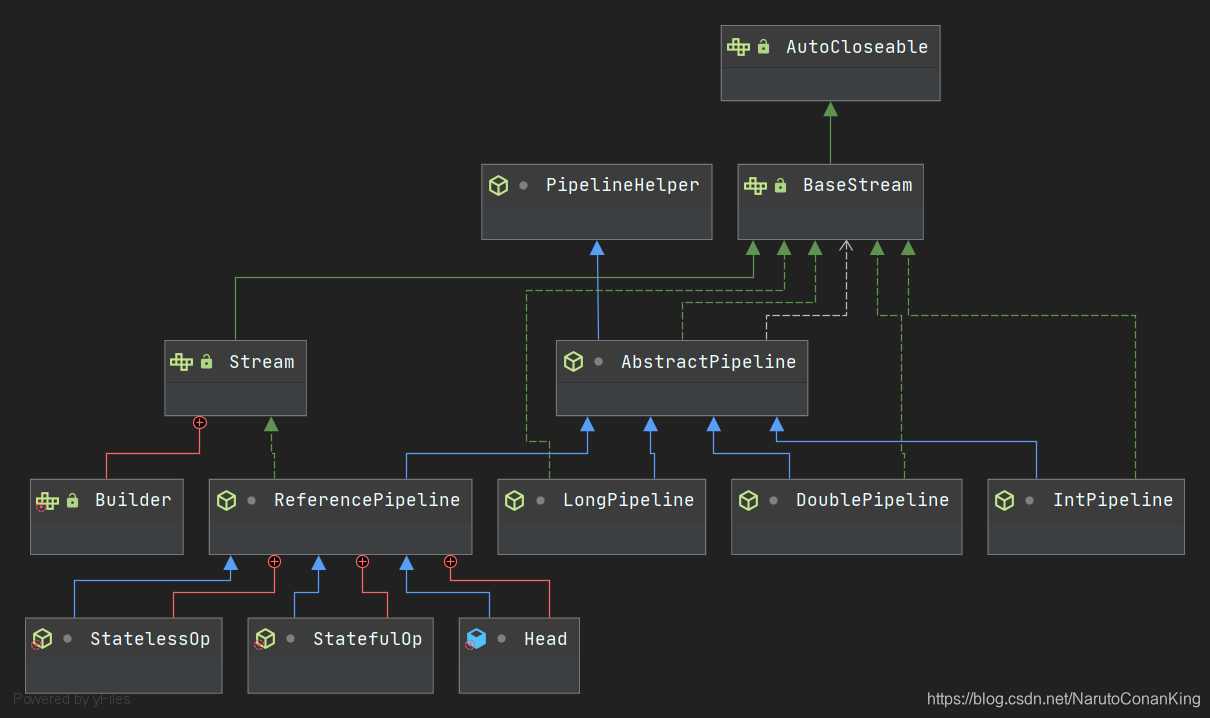Select the LongPipeline node label
This screenshot has height=718, width=1210.
(628, 500)
